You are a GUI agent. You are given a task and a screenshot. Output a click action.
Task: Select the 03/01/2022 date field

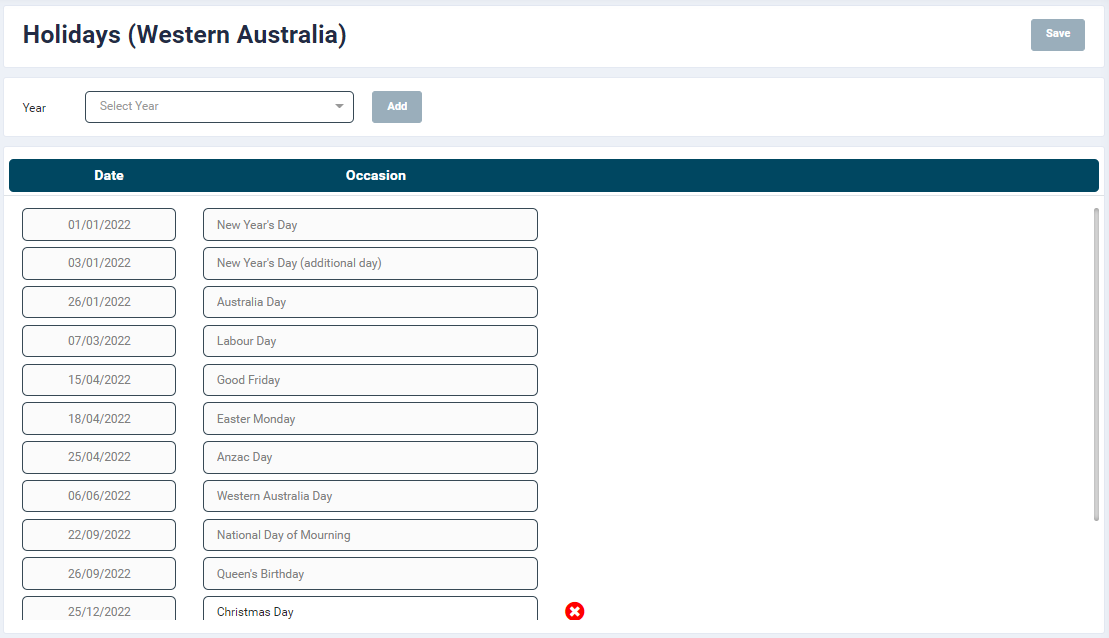click(99, 263)
